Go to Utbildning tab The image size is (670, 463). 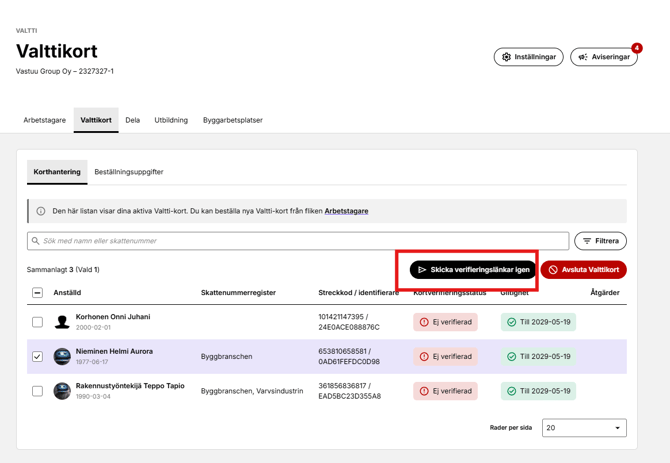click(x=171, y=120)
